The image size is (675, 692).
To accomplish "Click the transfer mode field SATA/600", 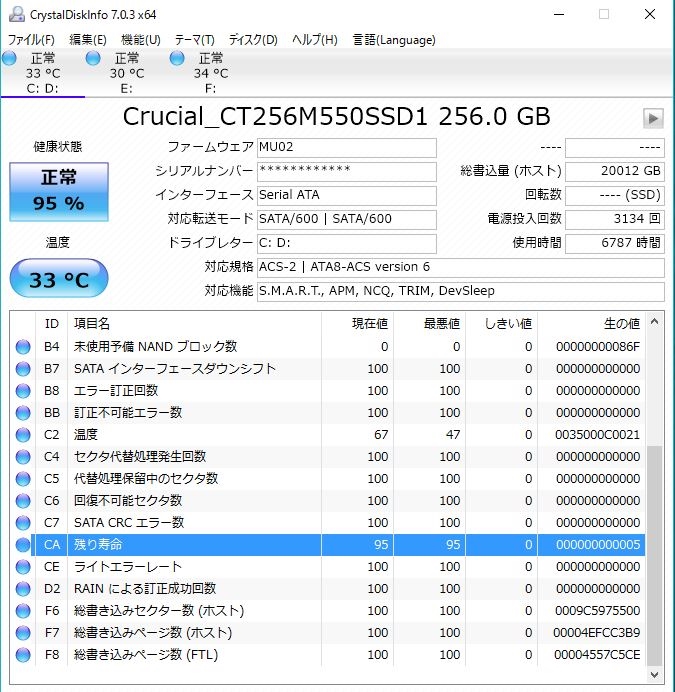I will click(347, 219).
